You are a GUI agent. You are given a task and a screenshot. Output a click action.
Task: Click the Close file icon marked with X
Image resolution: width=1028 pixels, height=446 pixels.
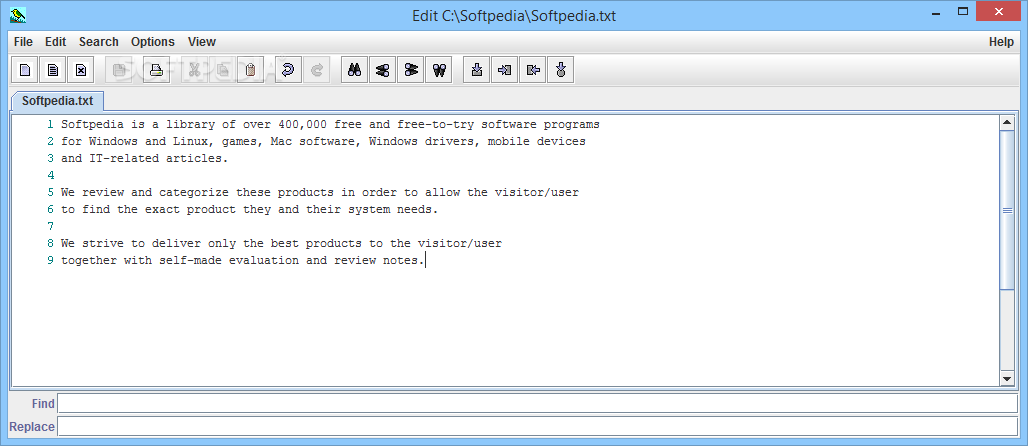[x=81, y=70]
